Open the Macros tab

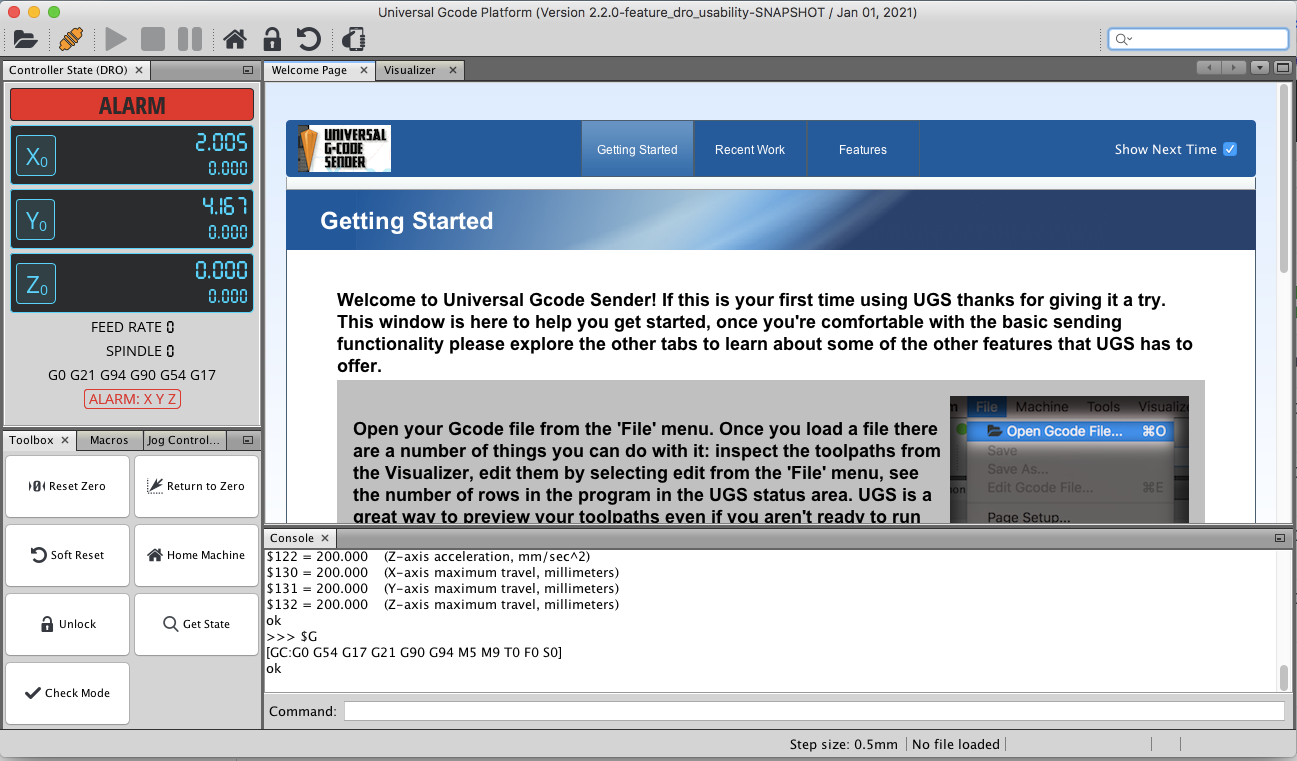tap(109, 440)
